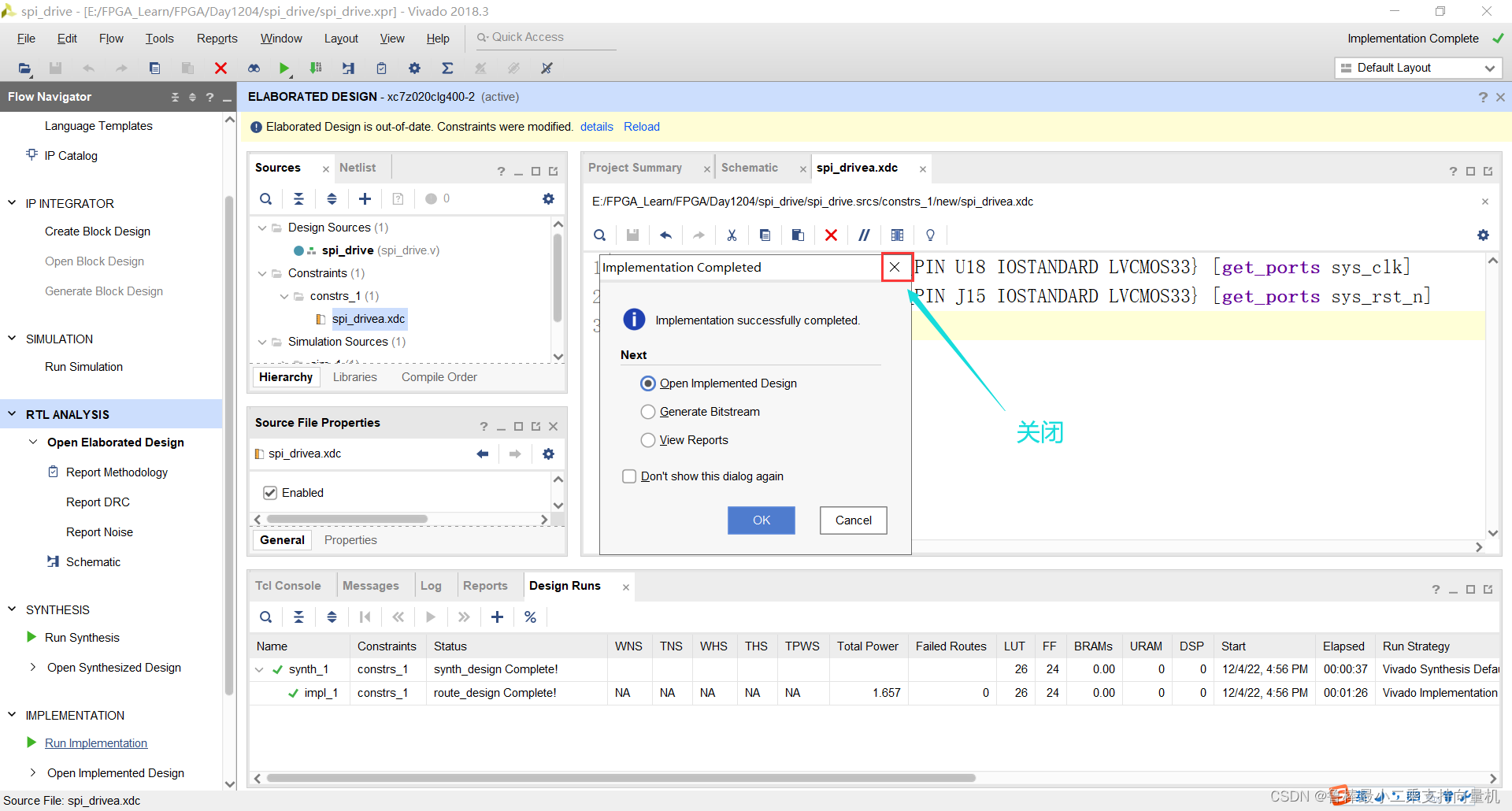
Task: Click the red X cancel icon in main toolbar
Action: click(x=220, y=69)
